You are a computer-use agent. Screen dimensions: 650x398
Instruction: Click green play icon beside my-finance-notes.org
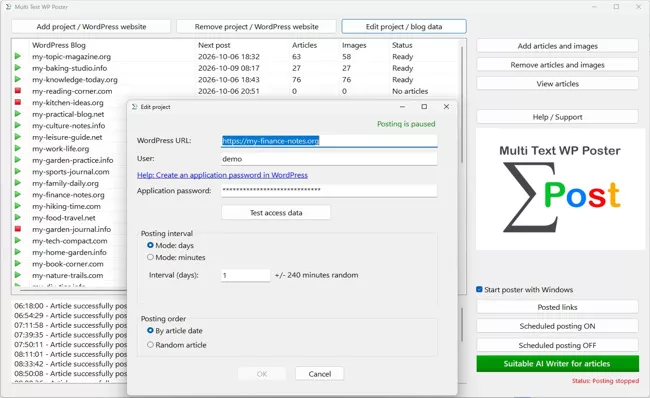pyautogui.click(x=17, y=194)
